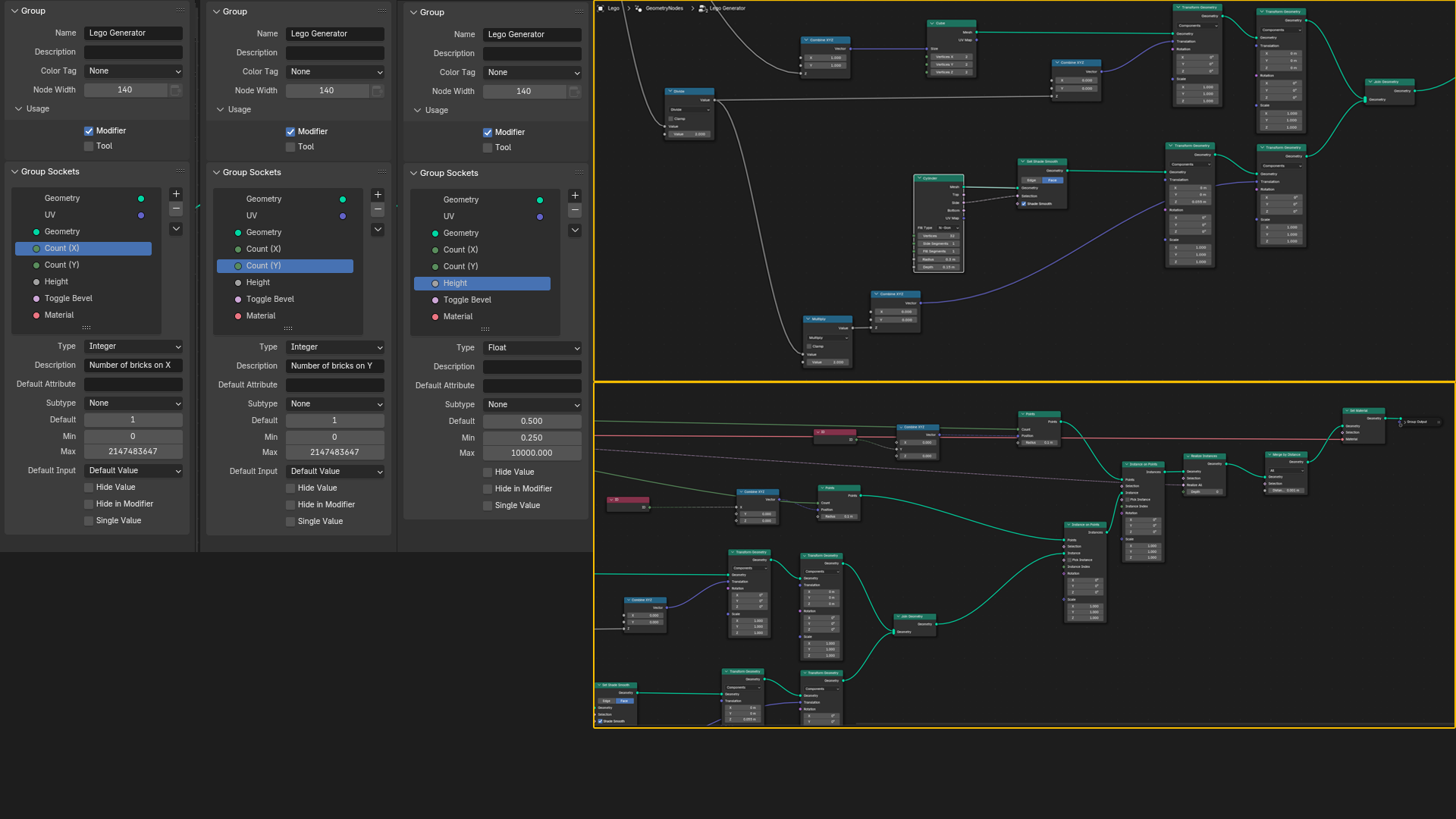This screenshot has height=819, width=1456.
Task: Enable Tool usage in the rightmost panel
Action: [x=488, y=148]
